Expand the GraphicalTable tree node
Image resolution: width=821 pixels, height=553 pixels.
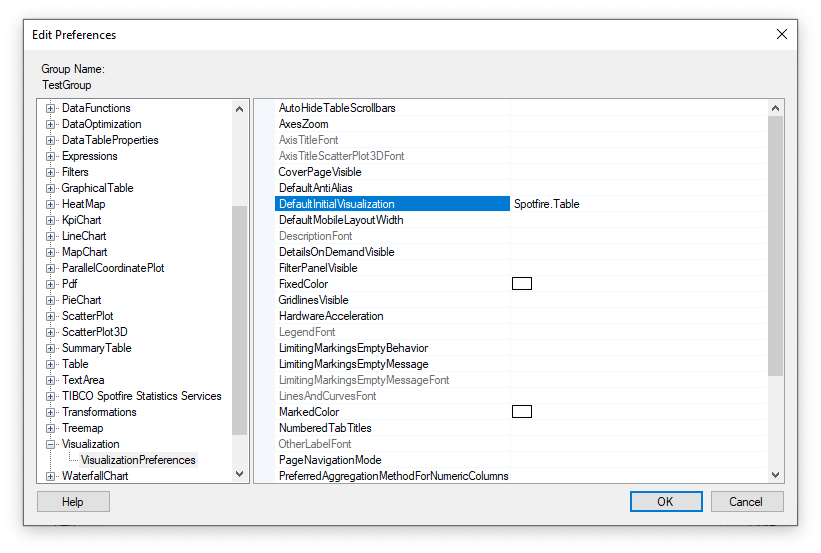(50, 189)
